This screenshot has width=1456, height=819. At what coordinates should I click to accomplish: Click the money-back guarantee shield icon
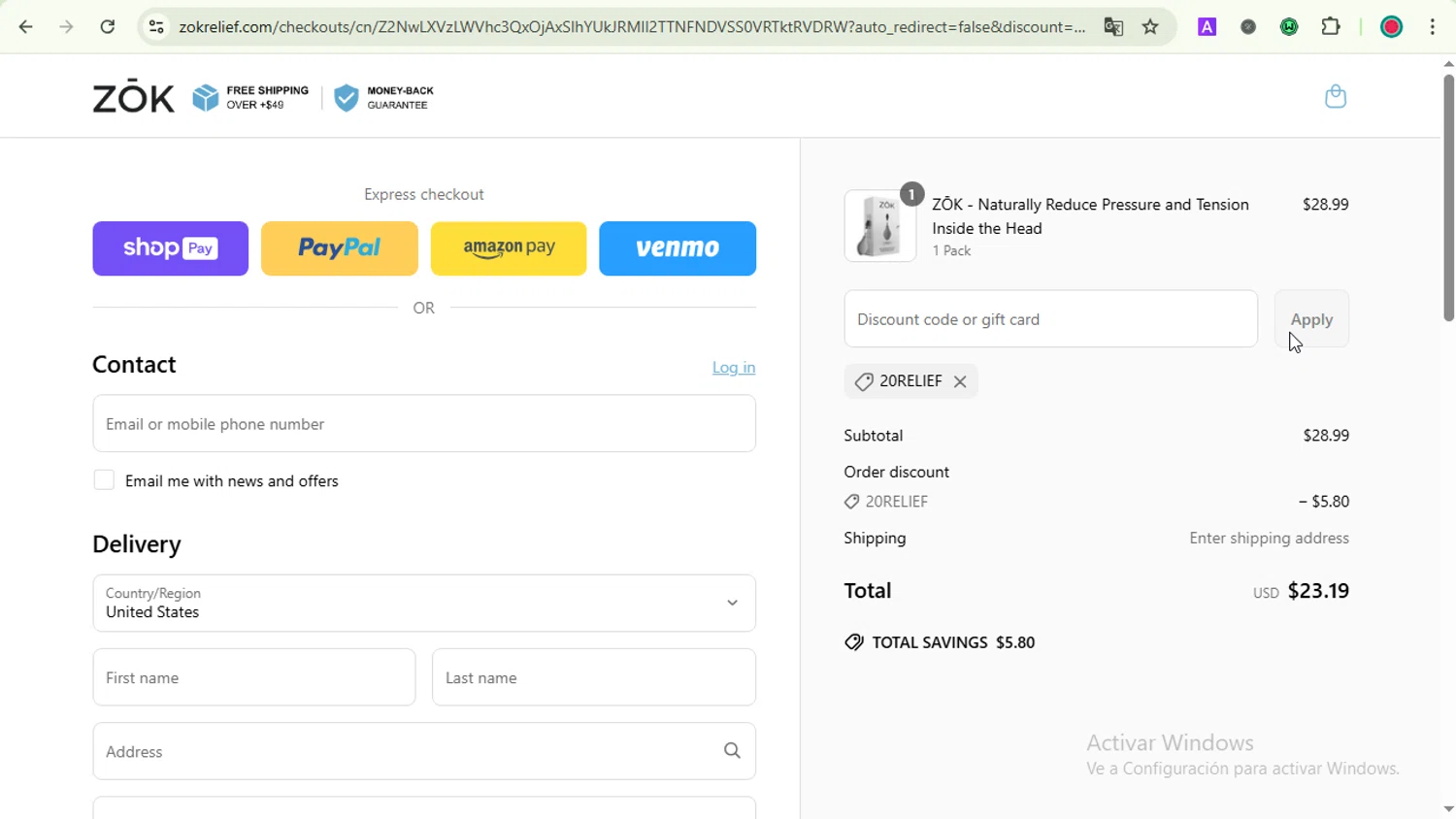tap(346, 98)
